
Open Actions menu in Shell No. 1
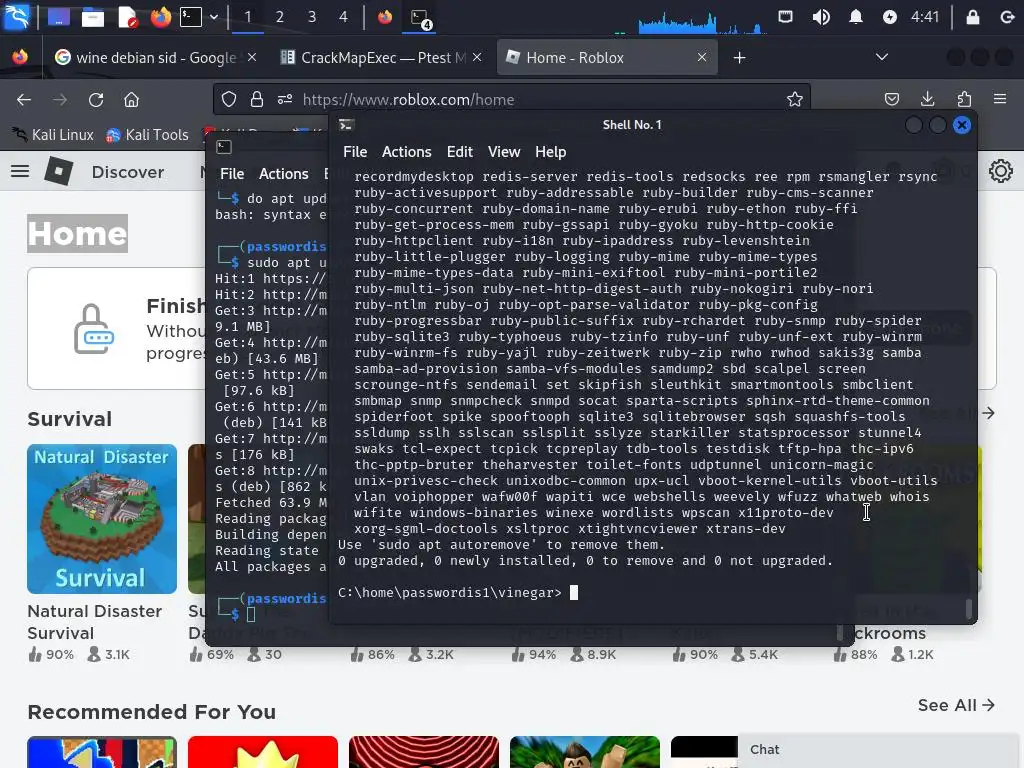click(407, 152)
